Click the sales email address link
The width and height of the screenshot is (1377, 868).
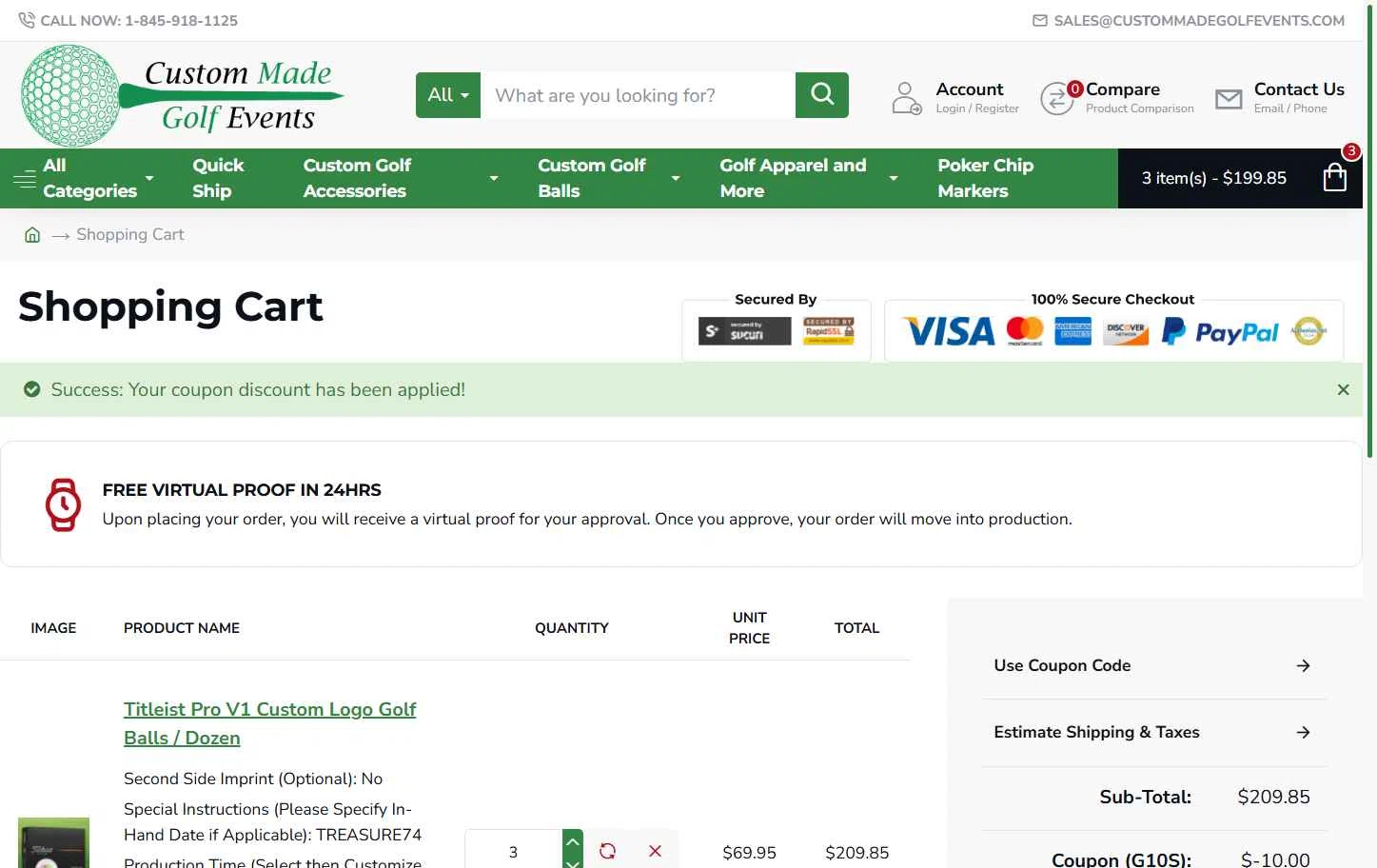click(x=1199, y=21)
